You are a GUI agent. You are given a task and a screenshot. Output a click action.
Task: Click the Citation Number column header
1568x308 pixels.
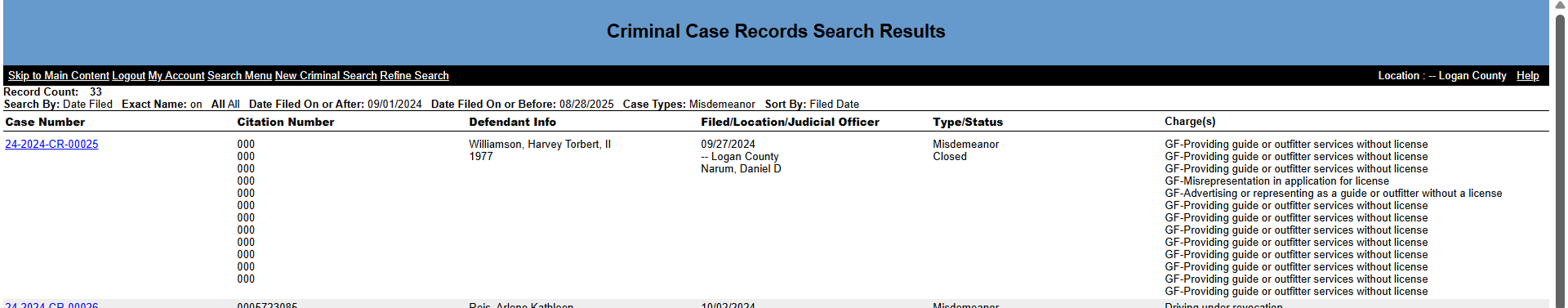286,122
